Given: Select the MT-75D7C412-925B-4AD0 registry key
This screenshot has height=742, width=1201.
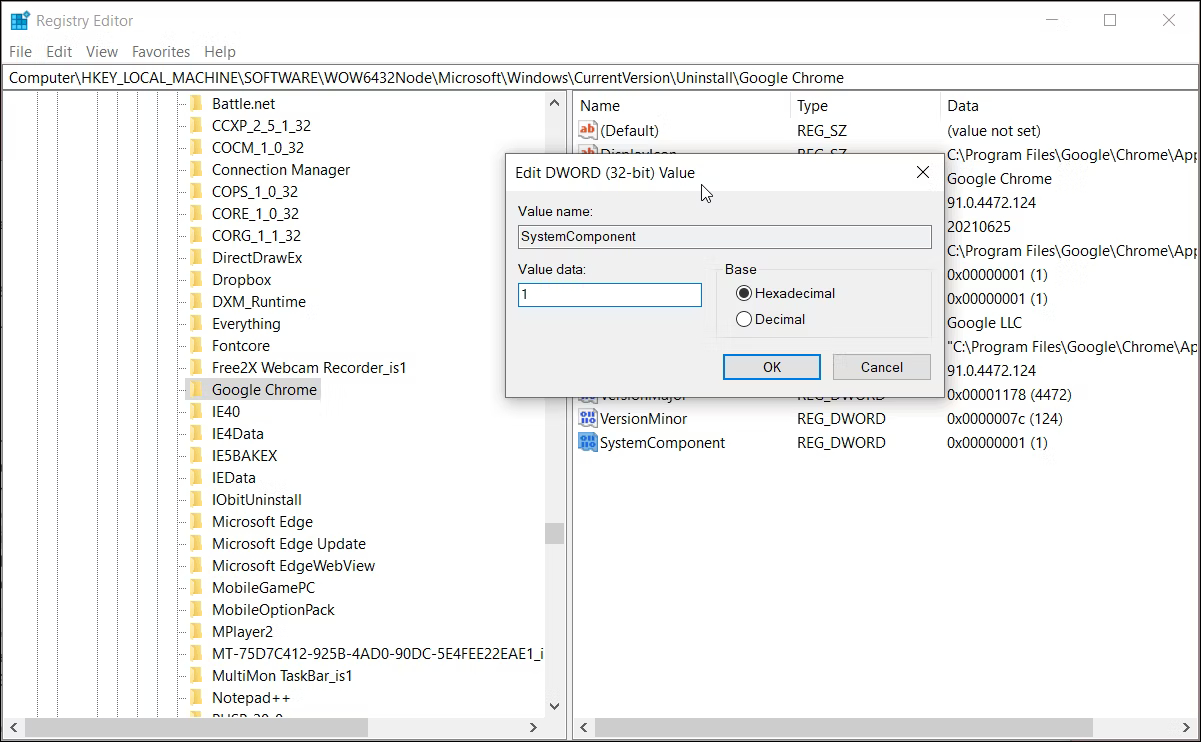Looking at the screenshot, I should (377, 653).
